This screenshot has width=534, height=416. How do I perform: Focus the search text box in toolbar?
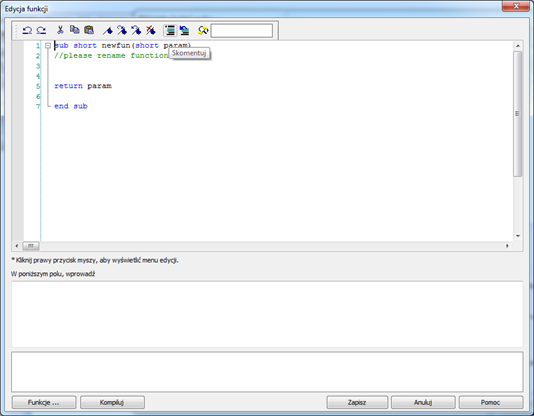(x=242, y=31)
